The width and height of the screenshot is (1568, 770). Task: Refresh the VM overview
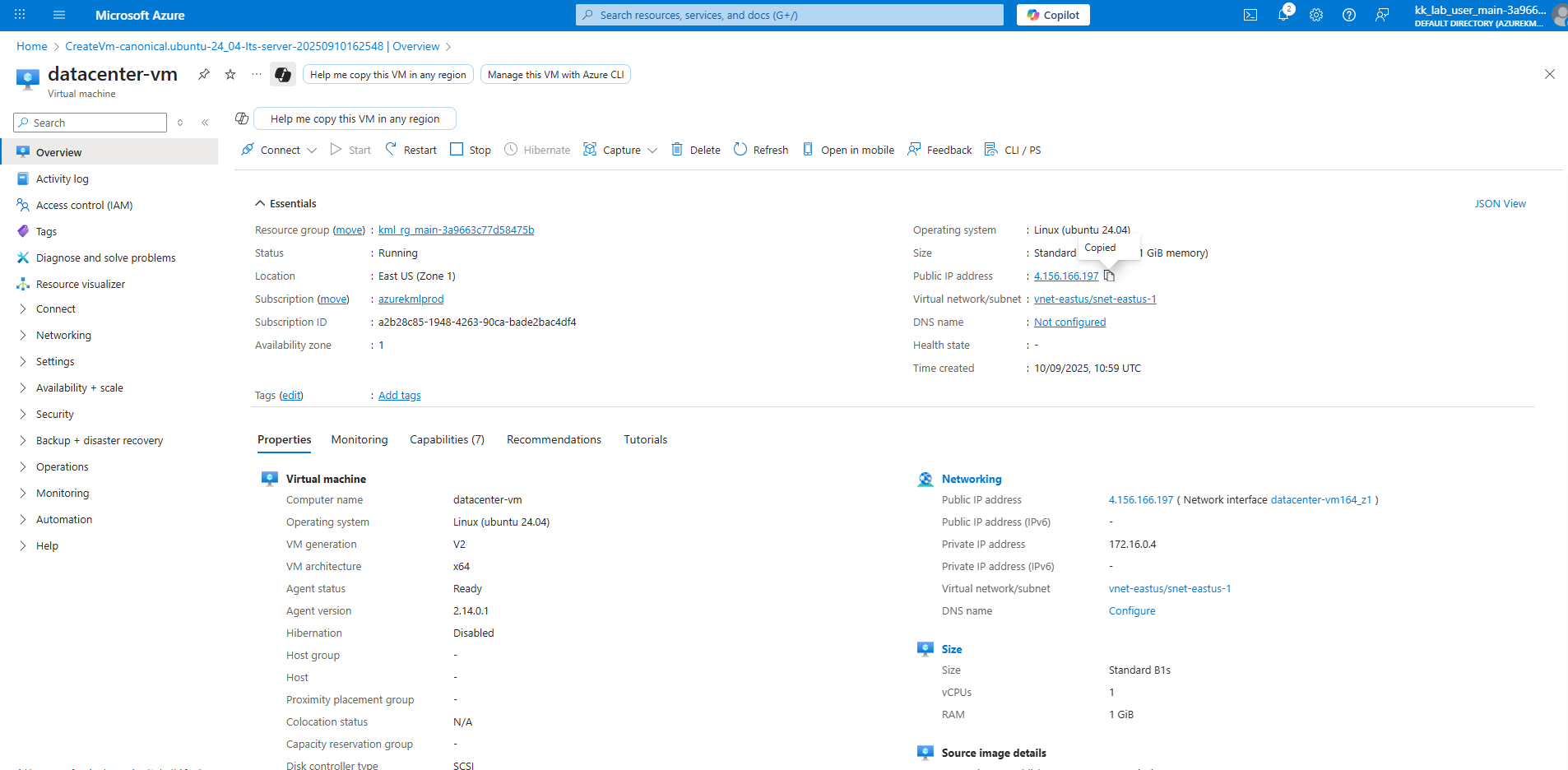tap(761, 150)
